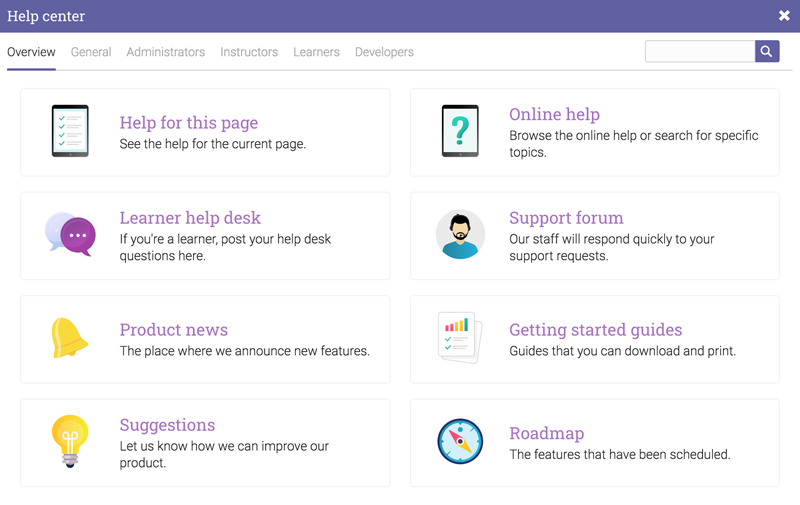Open the Product news link
The width and height of the screenshot is (800, 505).
click(173, 330)
